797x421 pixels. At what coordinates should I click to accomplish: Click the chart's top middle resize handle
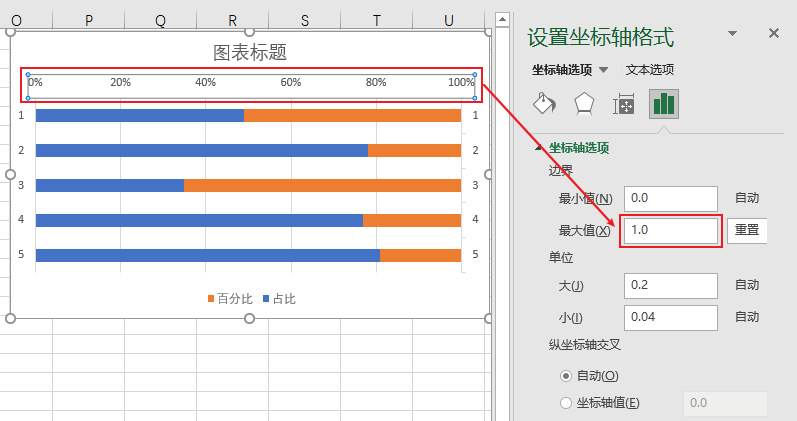pyautogui.click(x=249, y=32)
